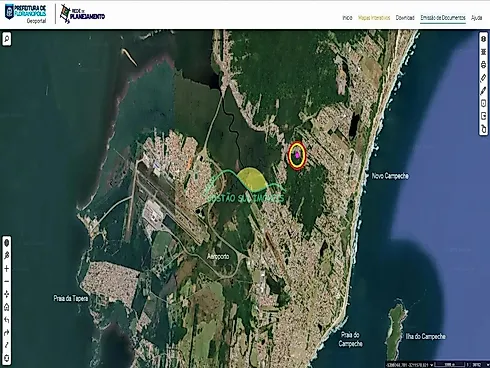Click the diagonal line tool icon
Viewport: 490px width, 368px height.
pos(7,346)
